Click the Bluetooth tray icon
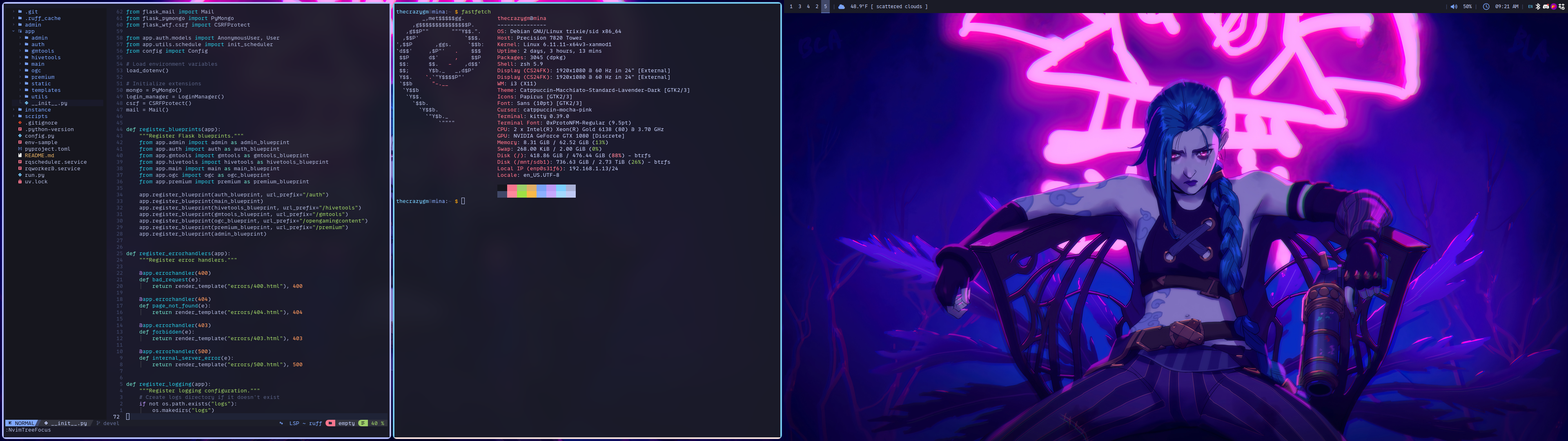Screen dimensions: 1568x441 pos(1537,7)
